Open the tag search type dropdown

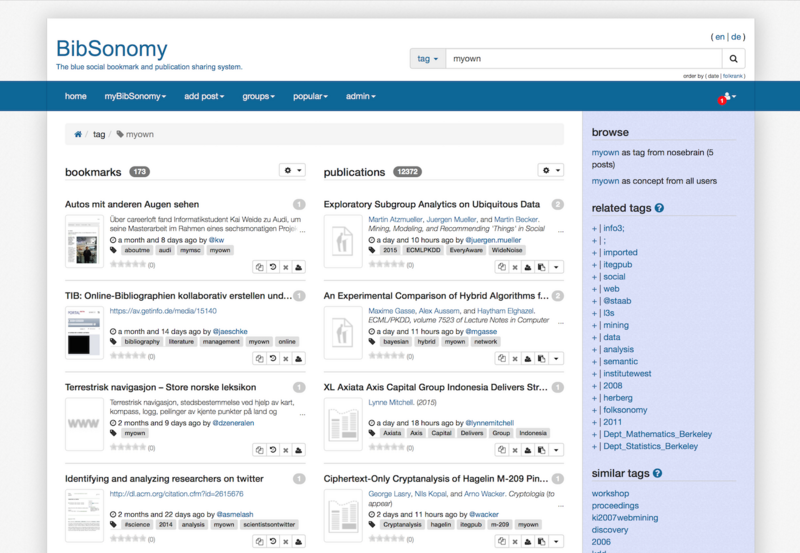427,59
